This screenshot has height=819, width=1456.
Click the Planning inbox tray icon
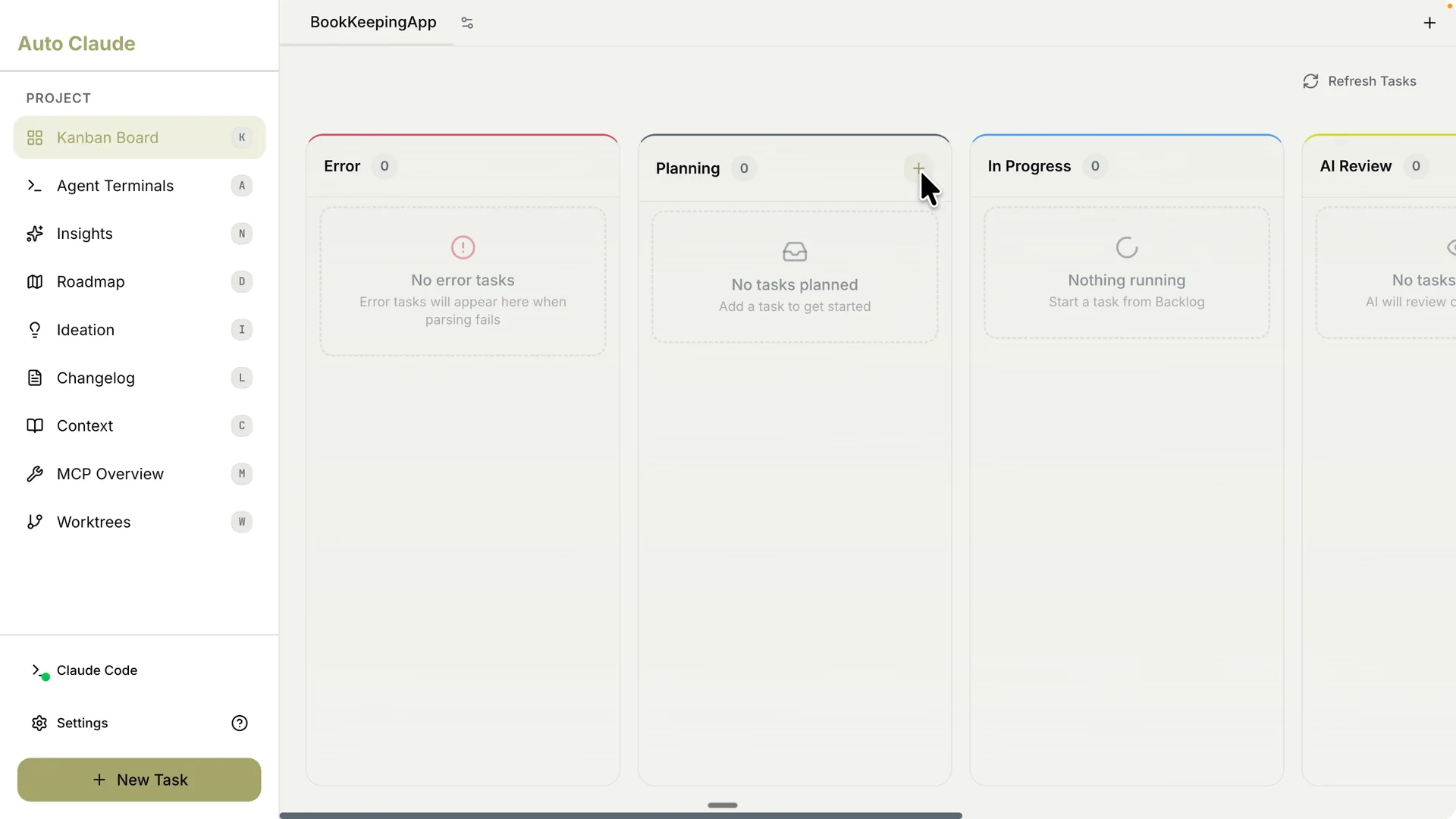point(795,252)
